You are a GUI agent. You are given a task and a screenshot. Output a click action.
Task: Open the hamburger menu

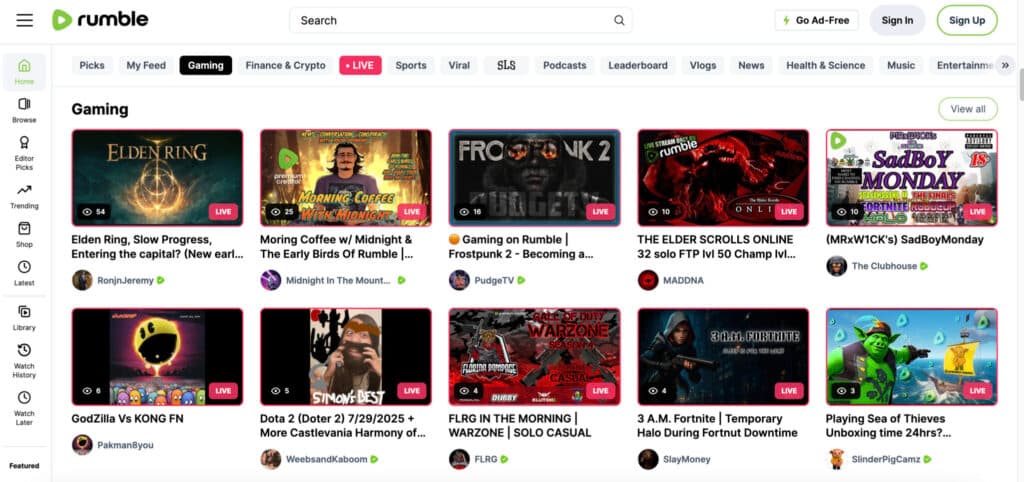coord(24,20)
